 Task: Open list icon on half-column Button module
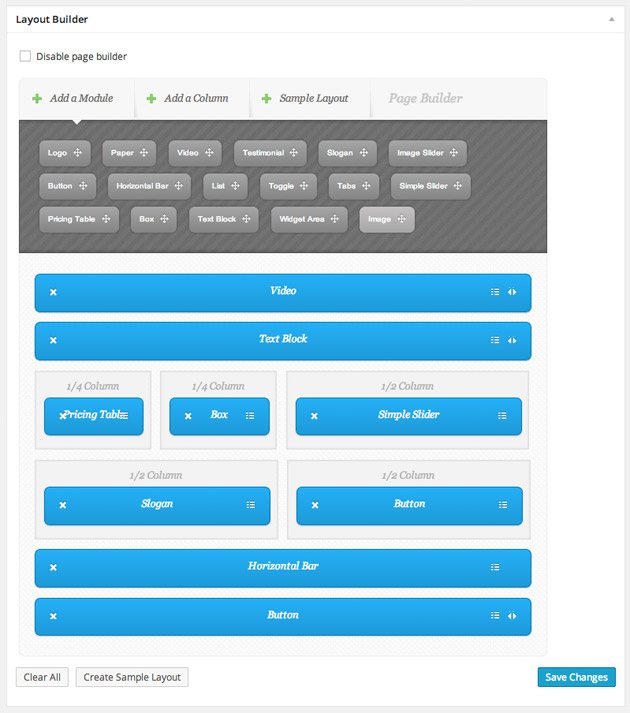(x=503, y=505)
